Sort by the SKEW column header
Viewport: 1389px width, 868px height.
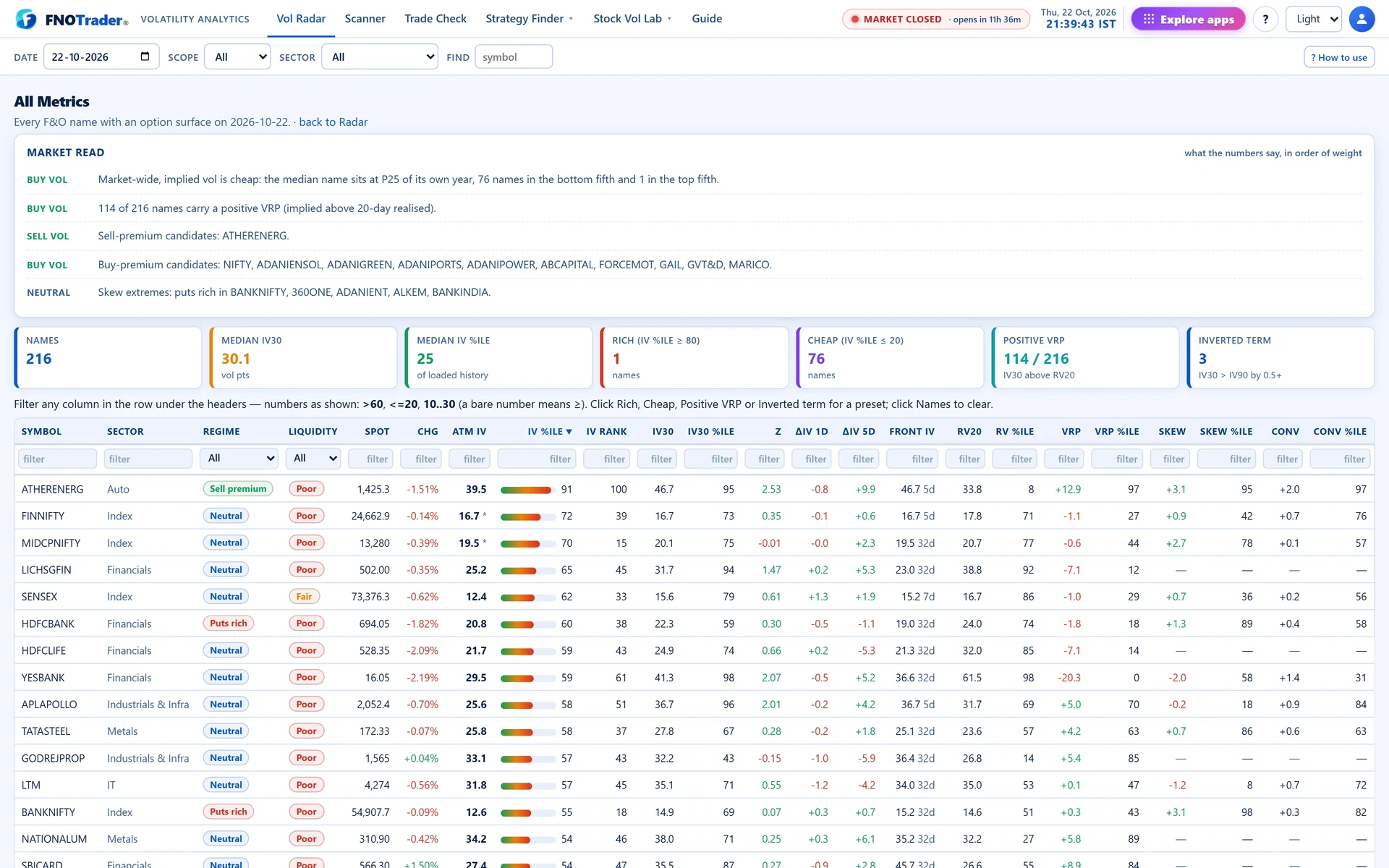coord(1172,431)
